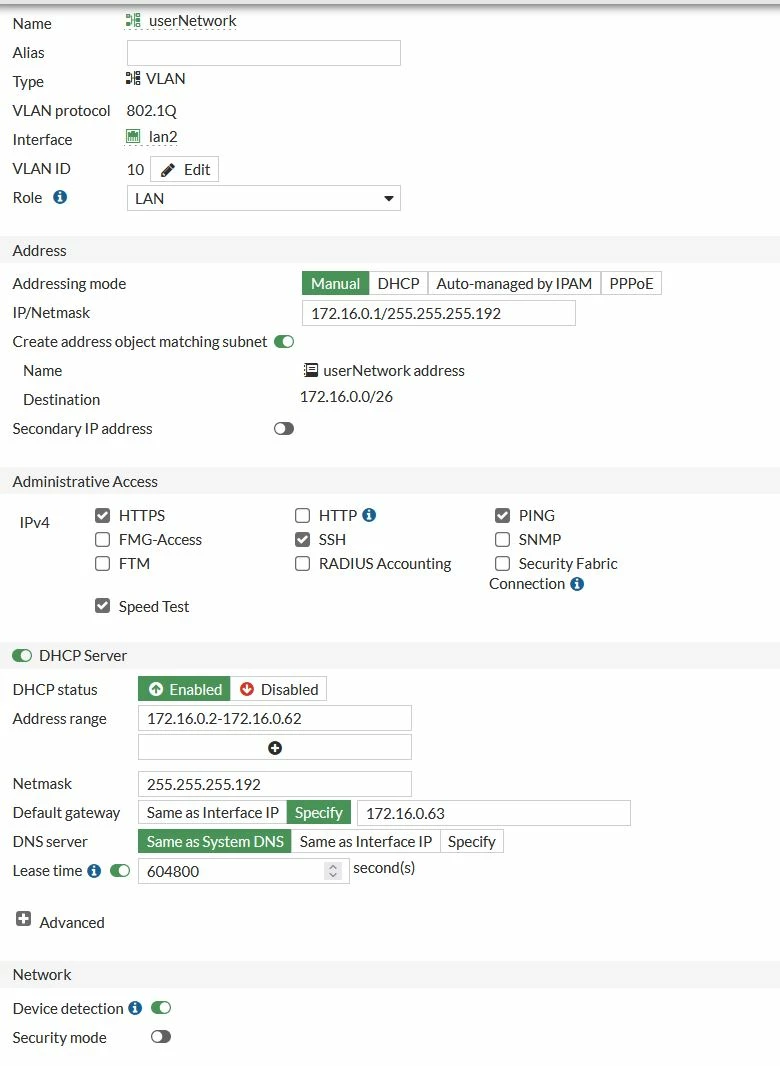
Task: Click the Alias input field
Action: coord(264,53)
